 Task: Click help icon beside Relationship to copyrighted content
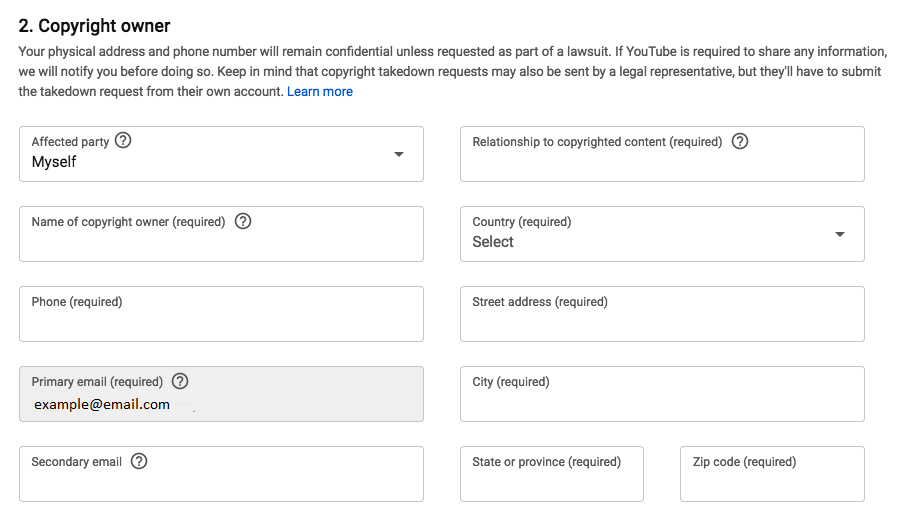tap(740, 141)
